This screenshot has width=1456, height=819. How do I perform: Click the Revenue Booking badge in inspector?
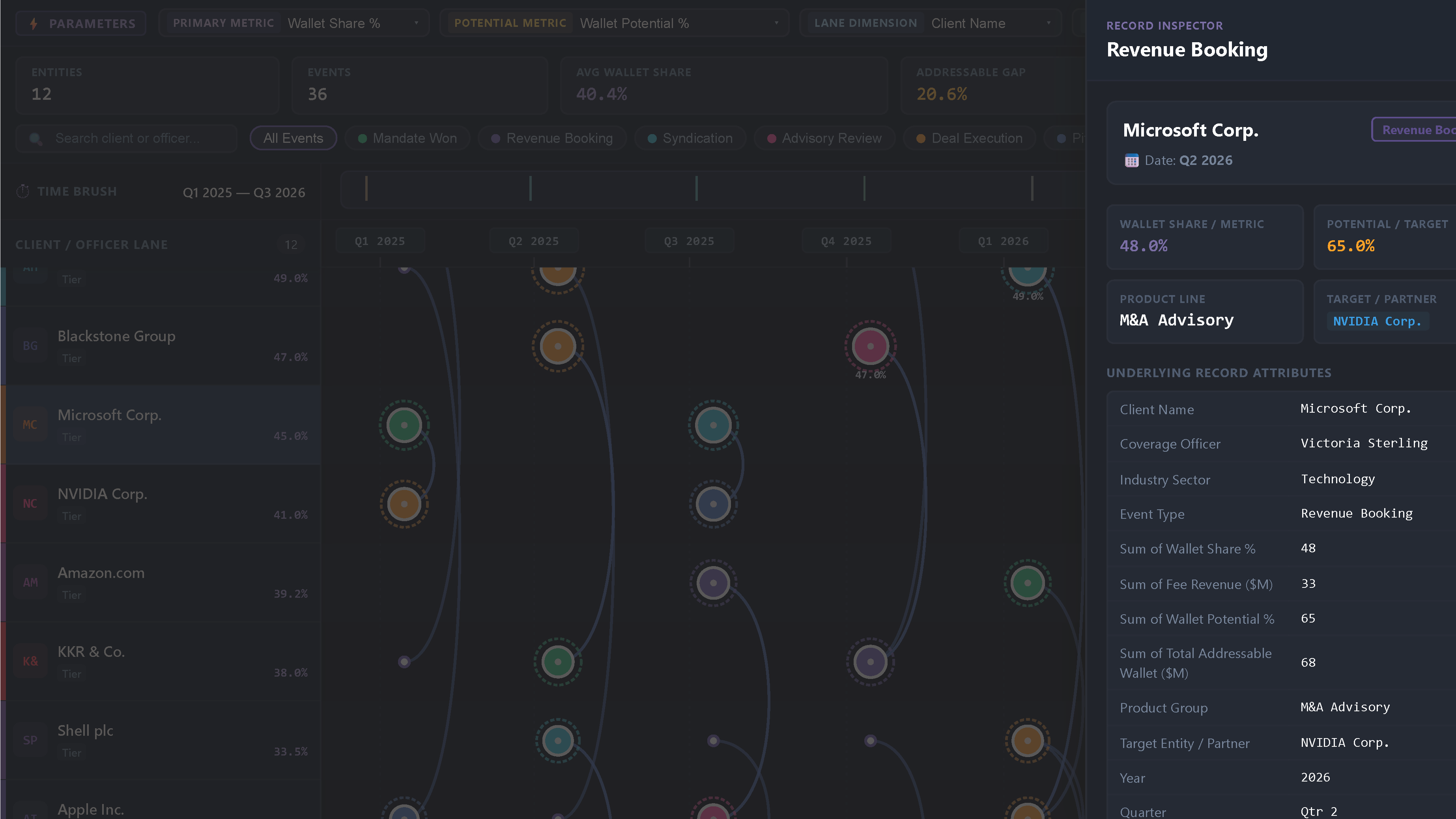[x=1414, y=130]
